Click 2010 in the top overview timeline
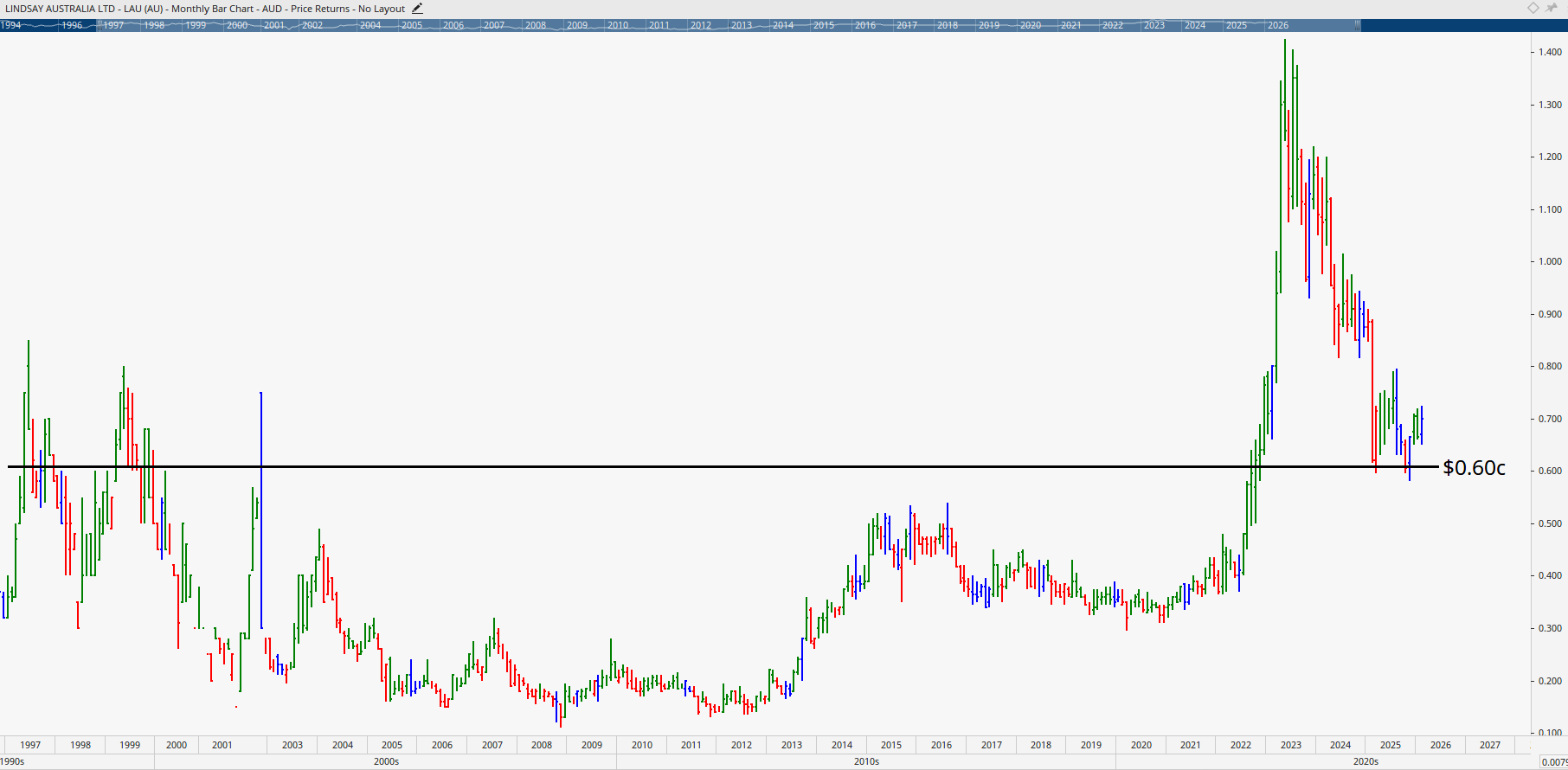The height and width of the screenshot is (770, 1568). [x=618, y=26]
